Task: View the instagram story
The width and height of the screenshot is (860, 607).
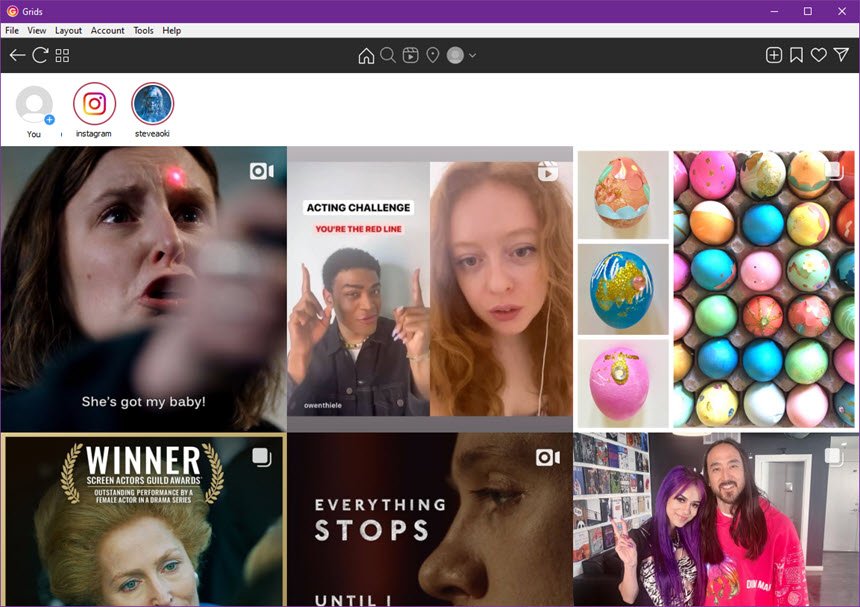Action: click(94, 104)
